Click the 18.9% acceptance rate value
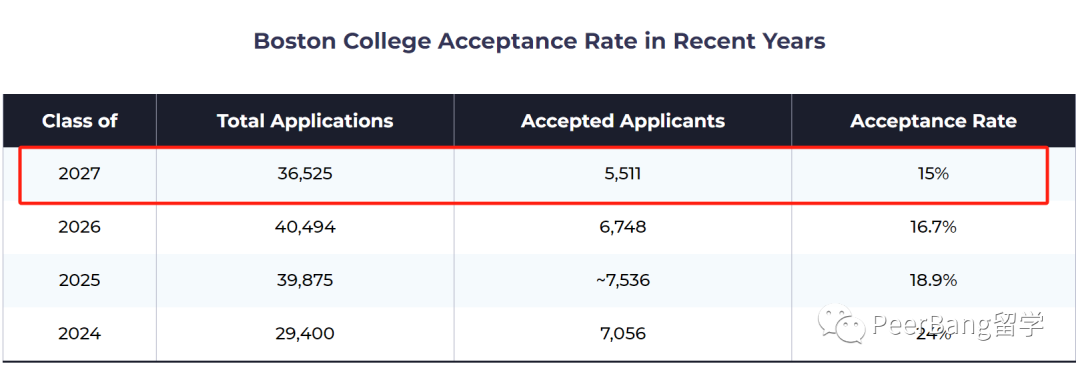The image size is (1080, 376). [933, 280]
